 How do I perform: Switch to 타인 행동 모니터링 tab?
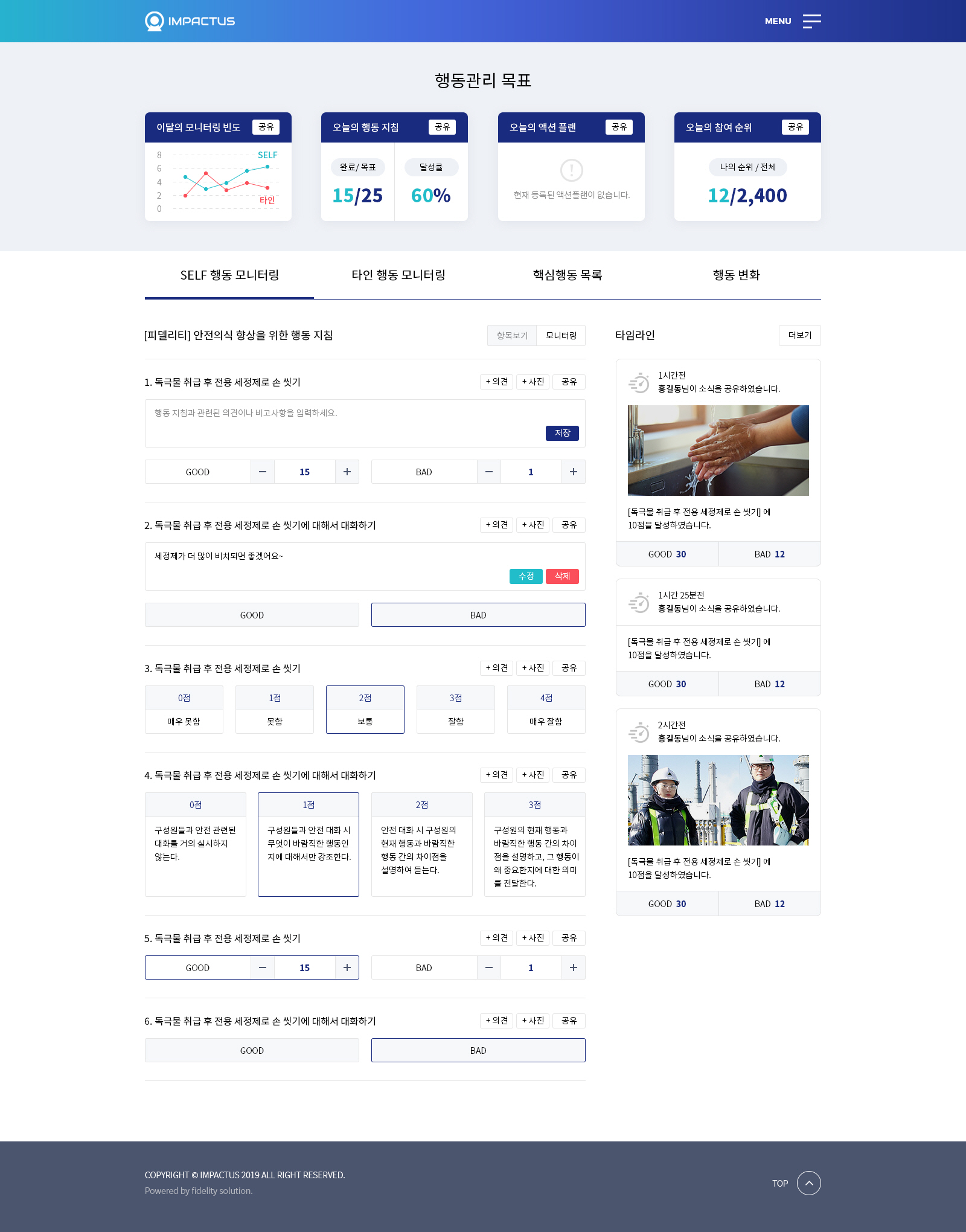tap(398, 275)
